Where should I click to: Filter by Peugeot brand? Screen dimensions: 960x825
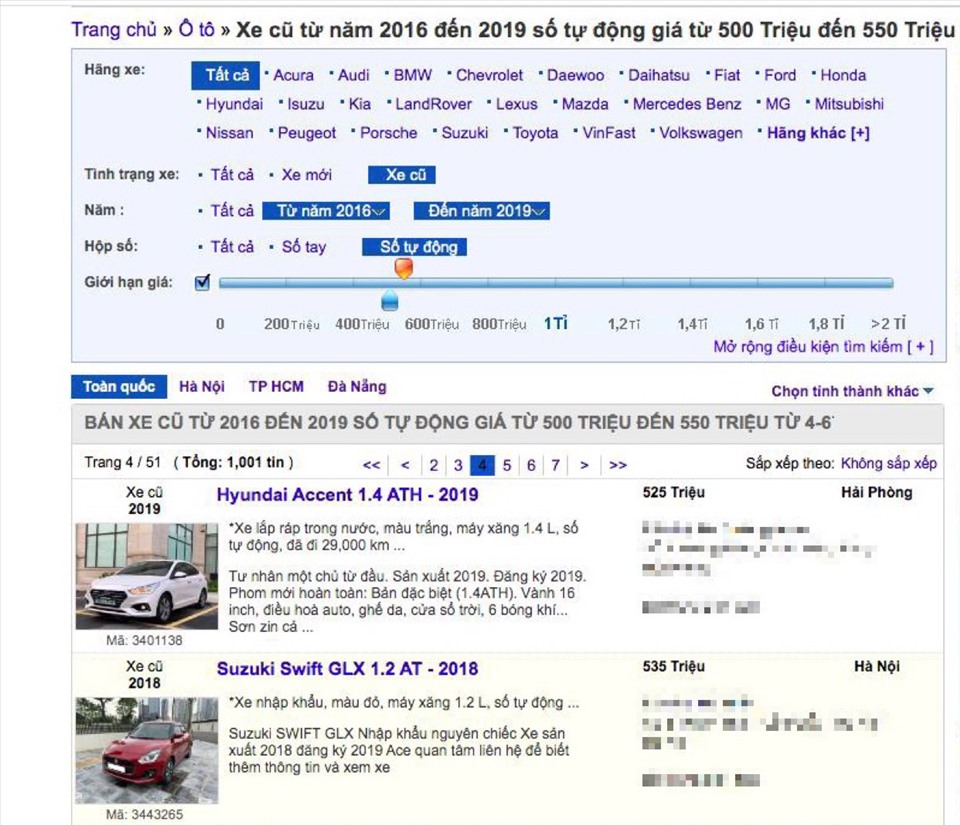coord(306,133)
